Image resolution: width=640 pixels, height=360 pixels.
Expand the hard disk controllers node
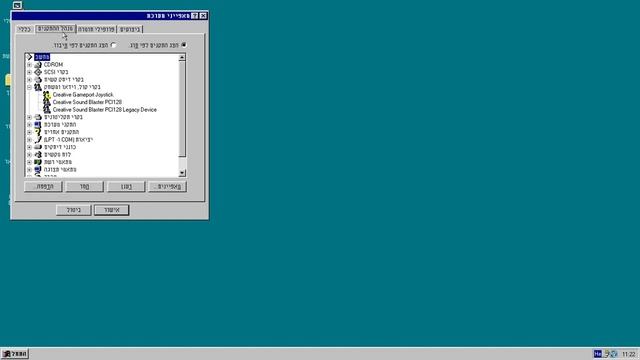point(29,80)
